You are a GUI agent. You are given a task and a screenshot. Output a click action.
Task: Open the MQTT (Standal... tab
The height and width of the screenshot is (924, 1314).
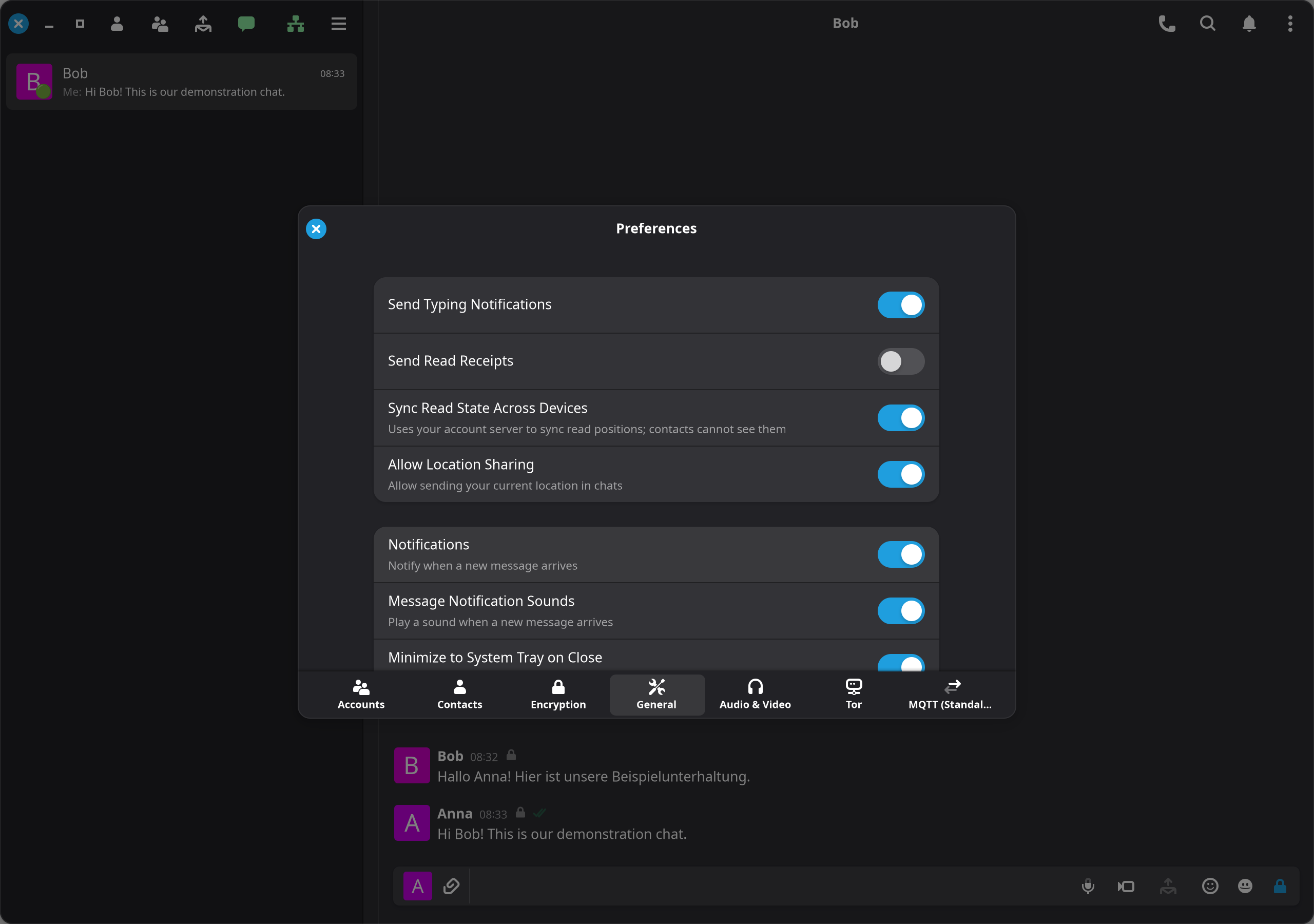point(950,695)
